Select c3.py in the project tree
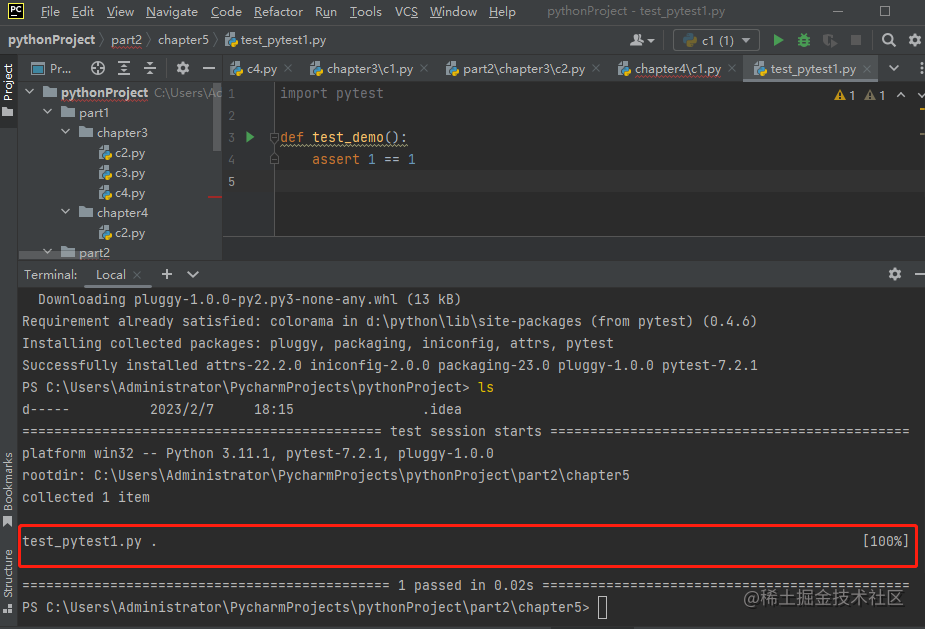The height and width of the screenshot is (629, 925). coord(122,173)
